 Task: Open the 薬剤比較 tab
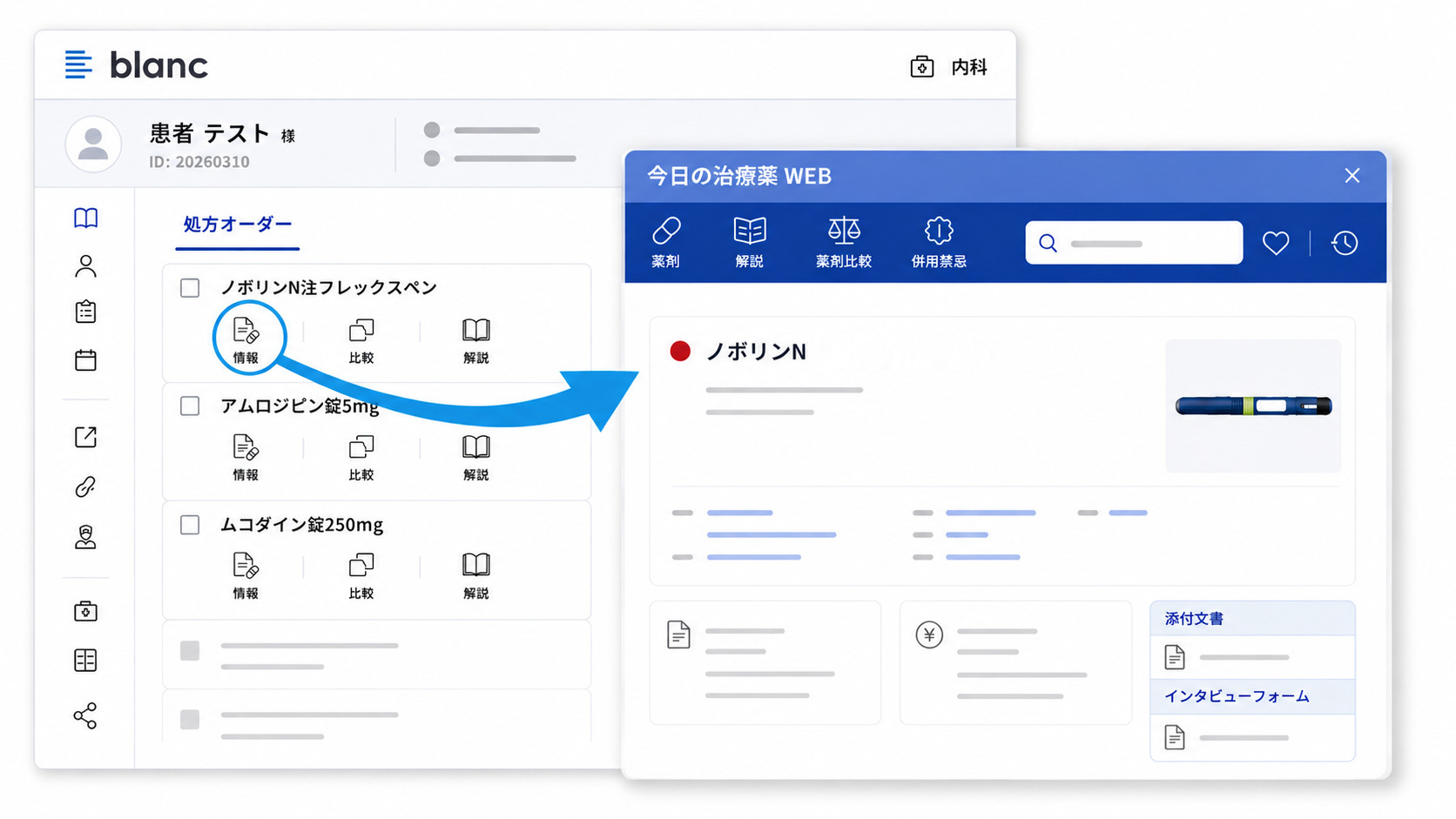843,243
